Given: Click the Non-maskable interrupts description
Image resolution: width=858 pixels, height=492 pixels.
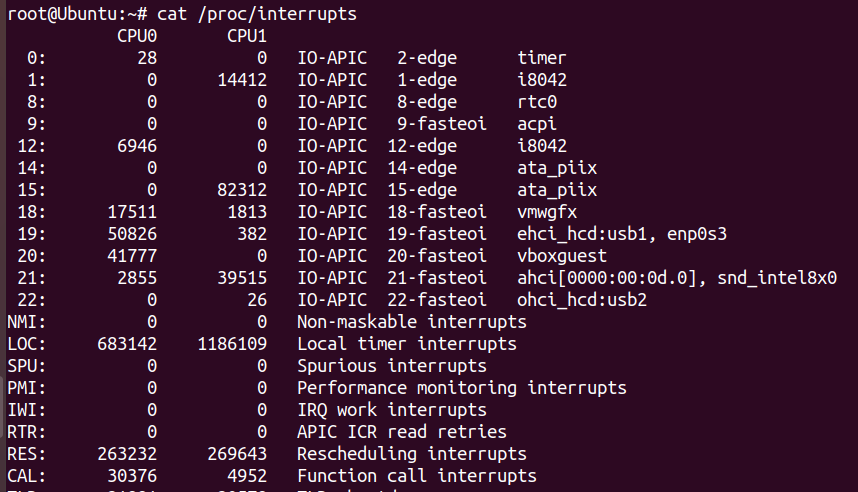Looking at the screenshot, I should point(412,322).
